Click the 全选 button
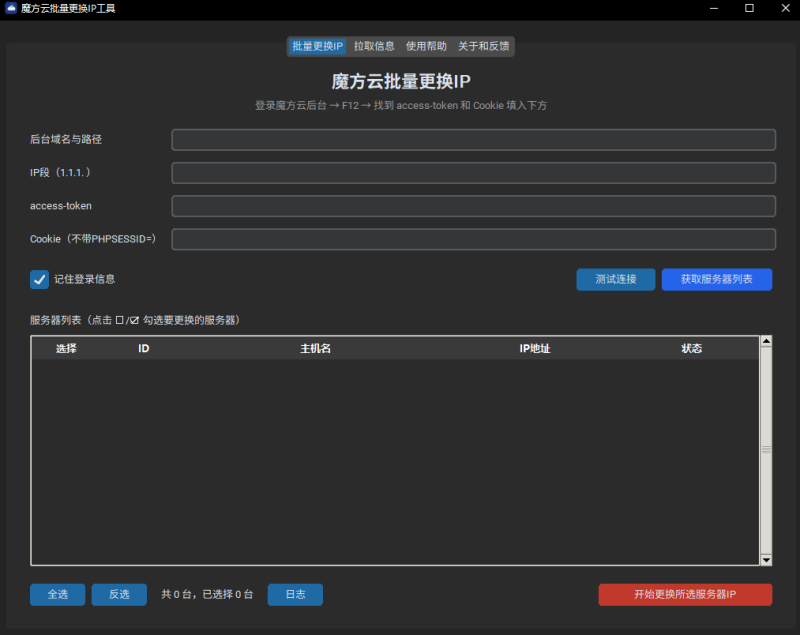This screenshot has height=635, width=800. 58,595
